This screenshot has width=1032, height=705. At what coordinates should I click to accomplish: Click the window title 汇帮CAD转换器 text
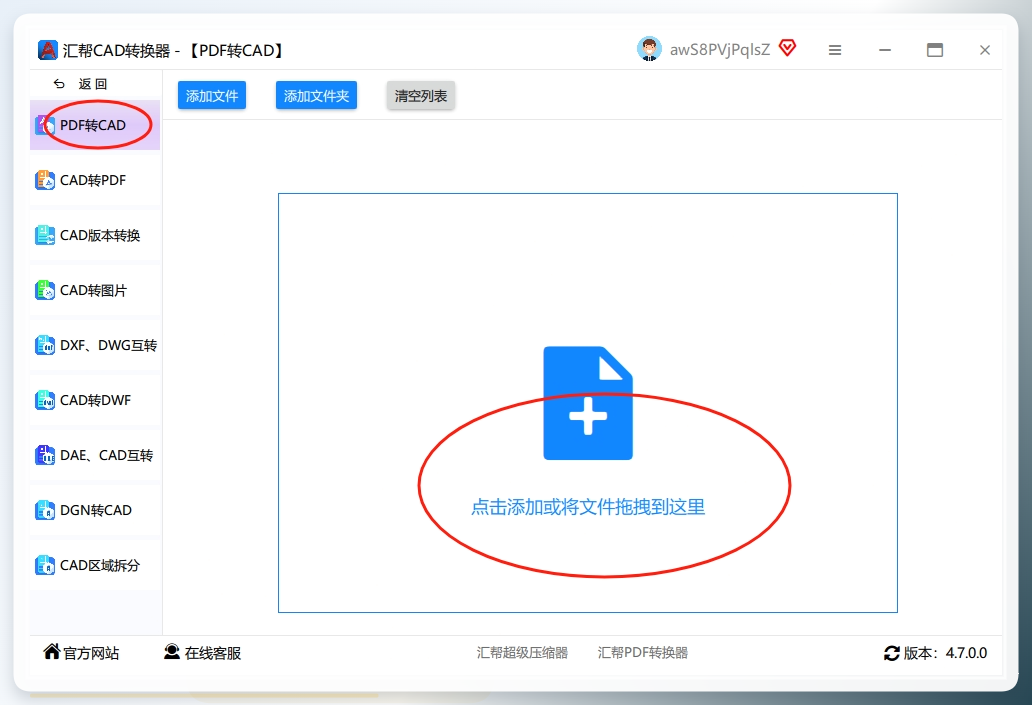pos(116,51)
